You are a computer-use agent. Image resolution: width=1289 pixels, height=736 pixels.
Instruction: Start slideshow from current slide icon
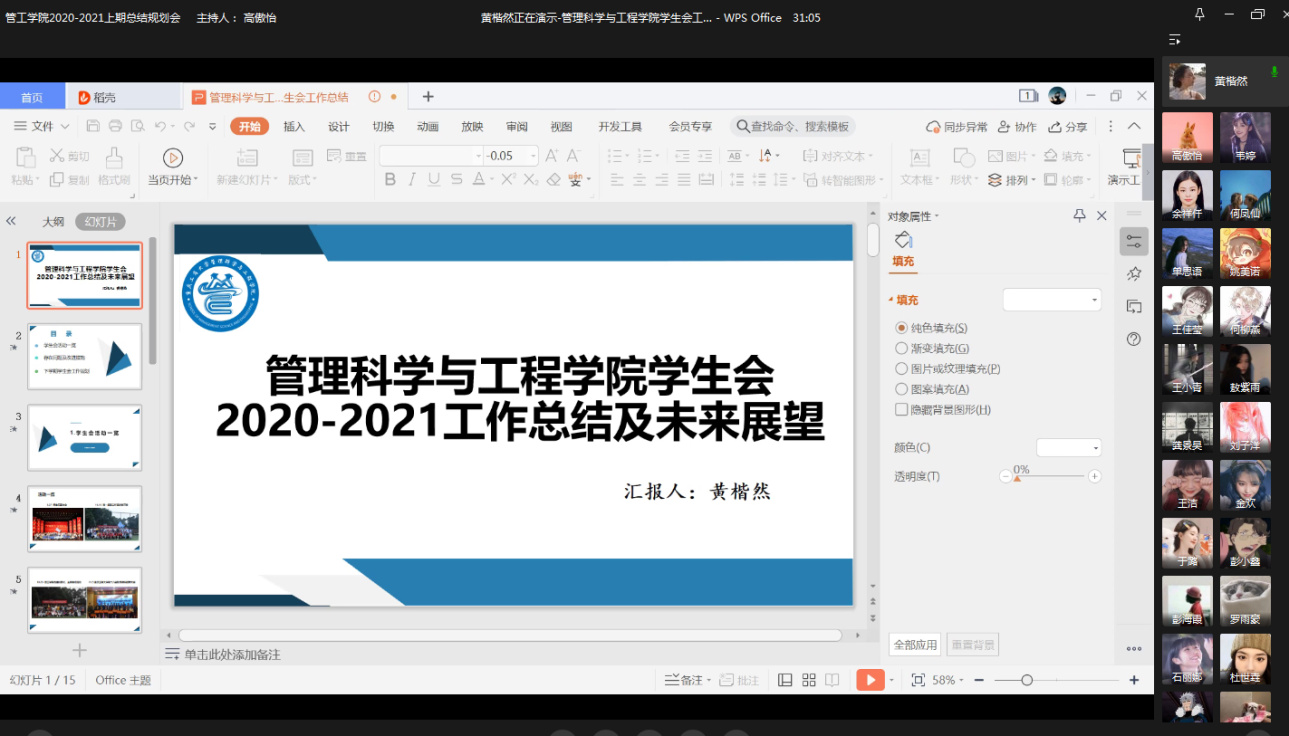[172, 158]
